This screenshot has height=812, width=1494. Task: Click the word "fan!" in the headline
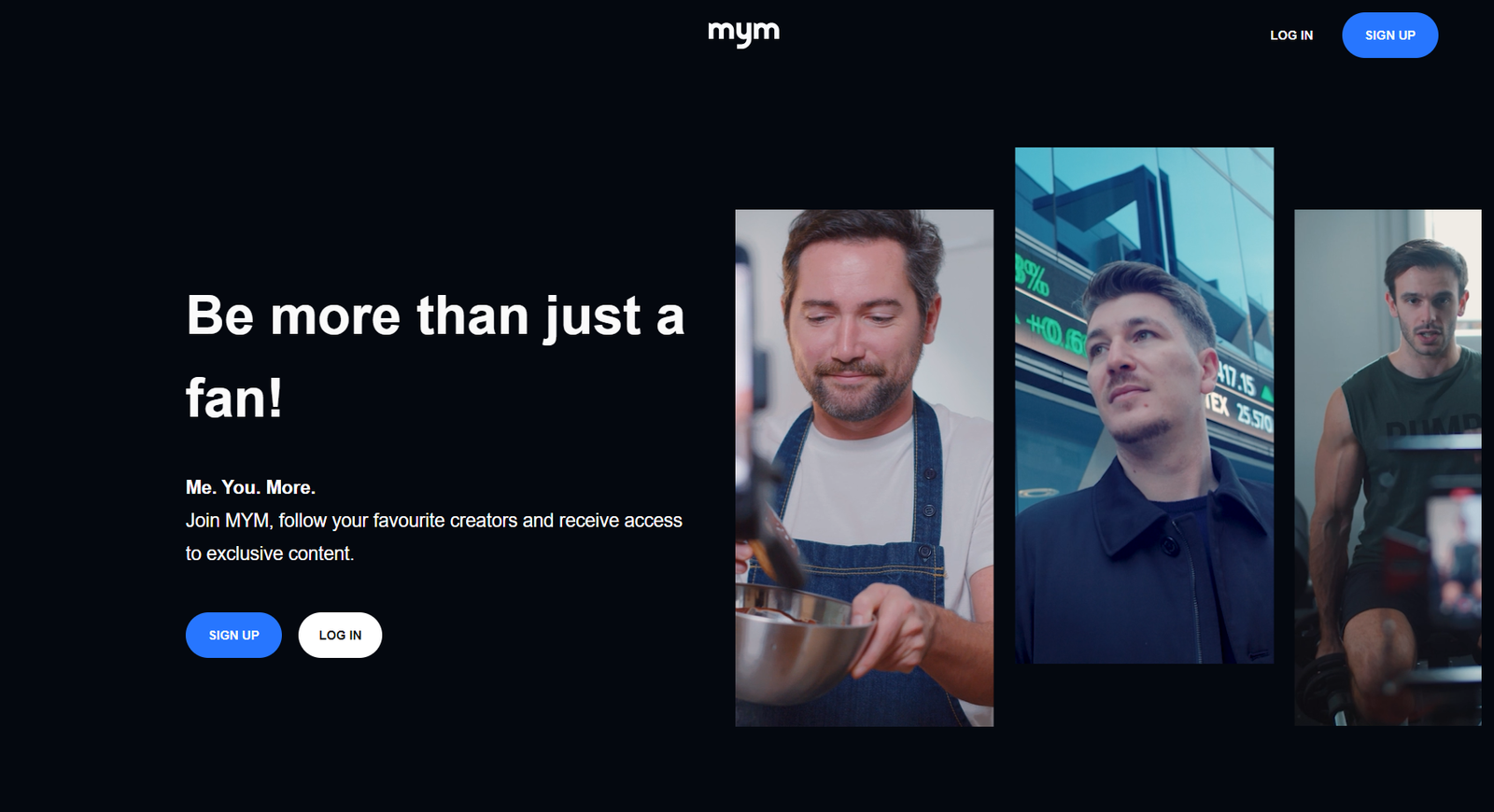[x=233, y=399]
